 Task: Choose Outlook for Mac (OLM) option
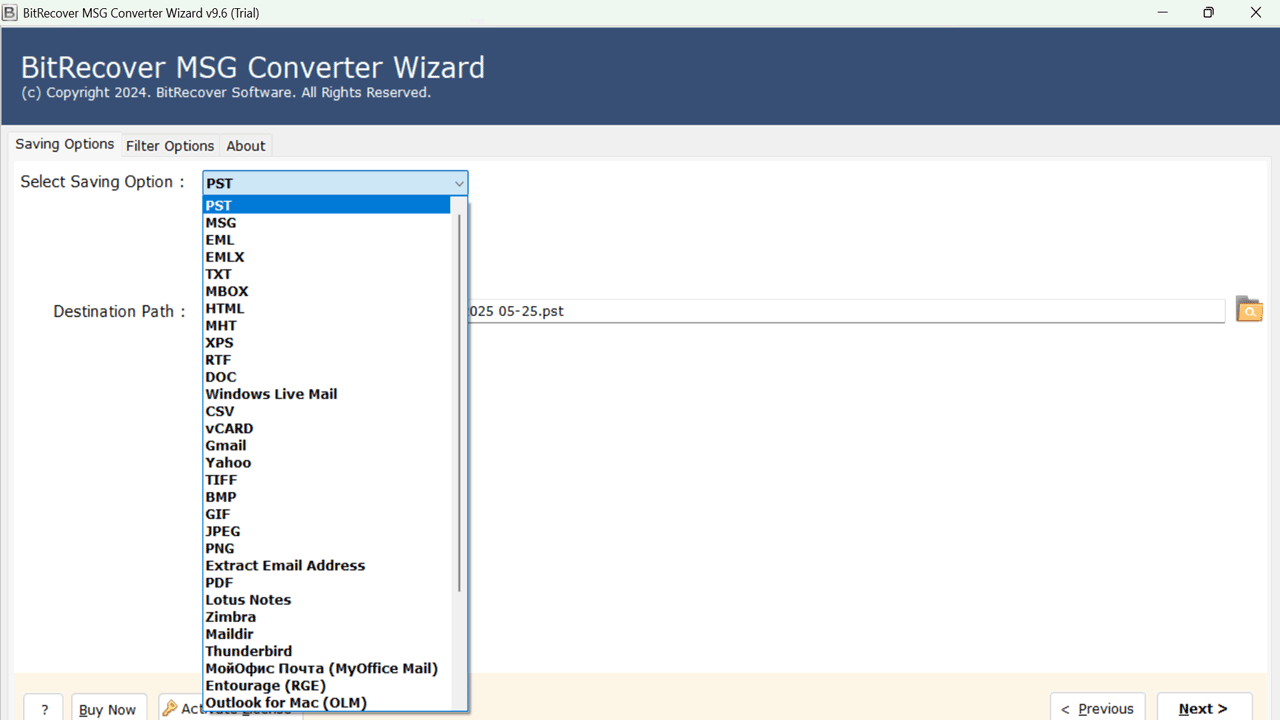[x=327, y=702]
